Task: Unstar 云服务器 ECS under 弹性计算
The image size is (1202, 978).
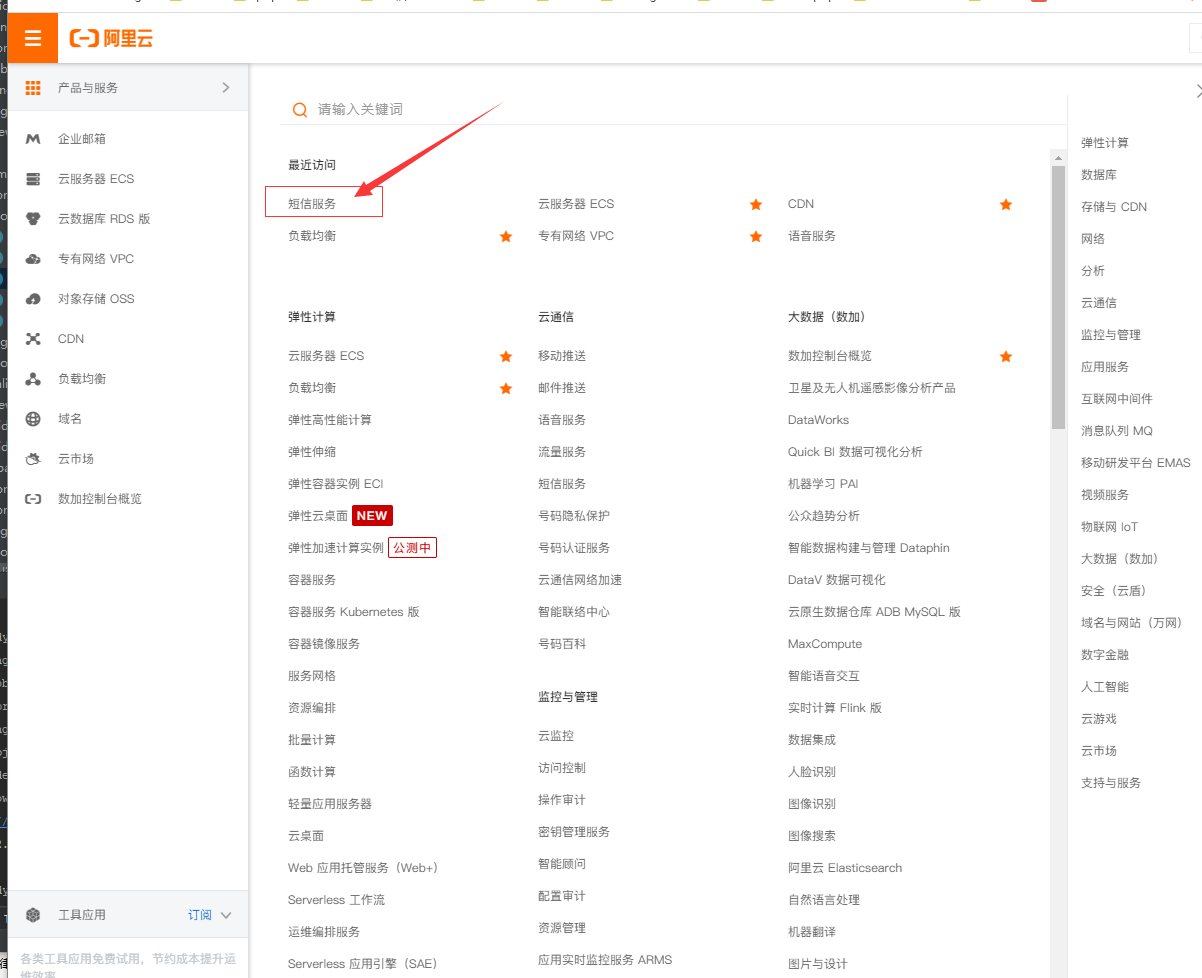Action: tap(506, 356)
